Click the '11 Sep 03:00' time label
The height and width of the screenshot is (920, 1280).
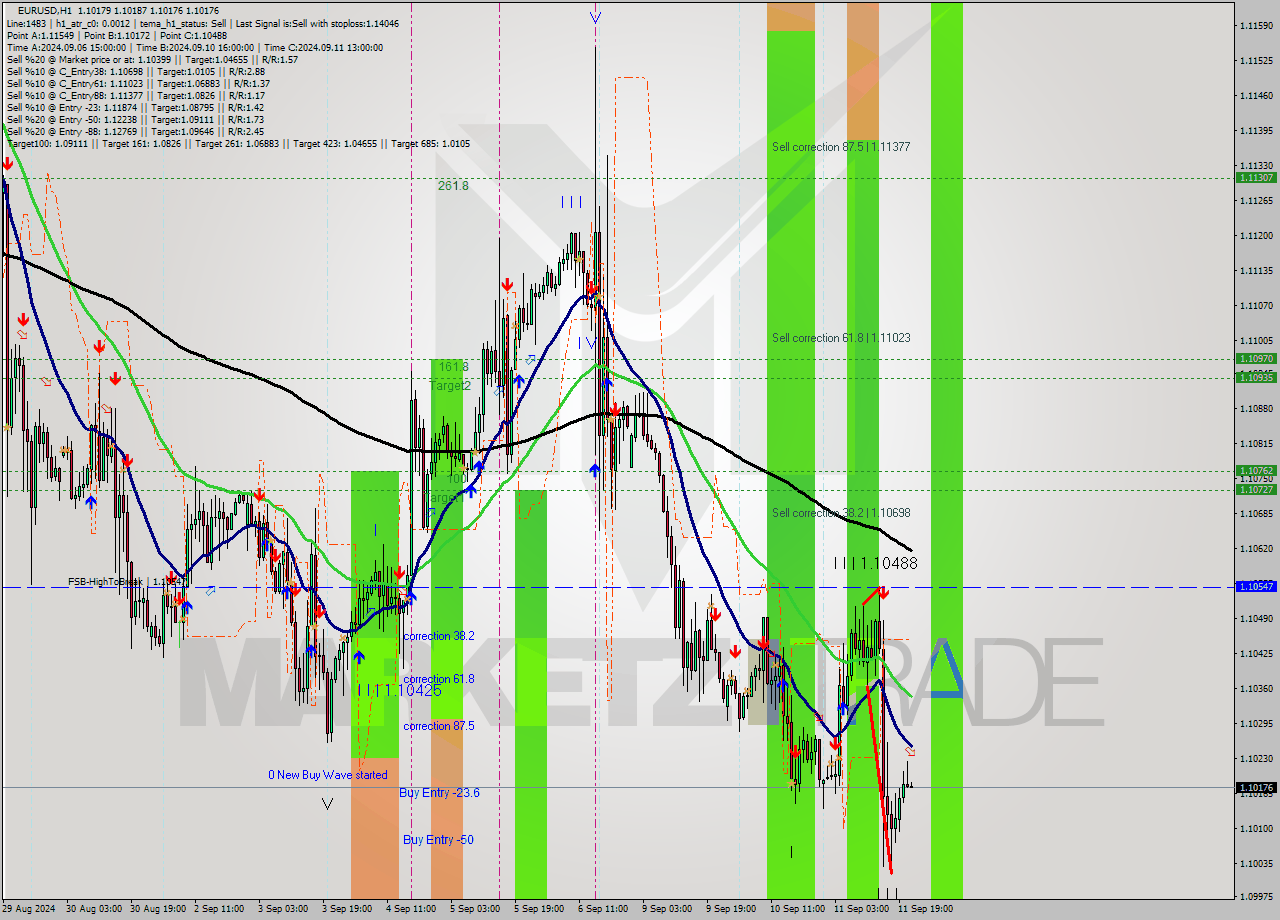pyautogui.click(x=861, y=909)
